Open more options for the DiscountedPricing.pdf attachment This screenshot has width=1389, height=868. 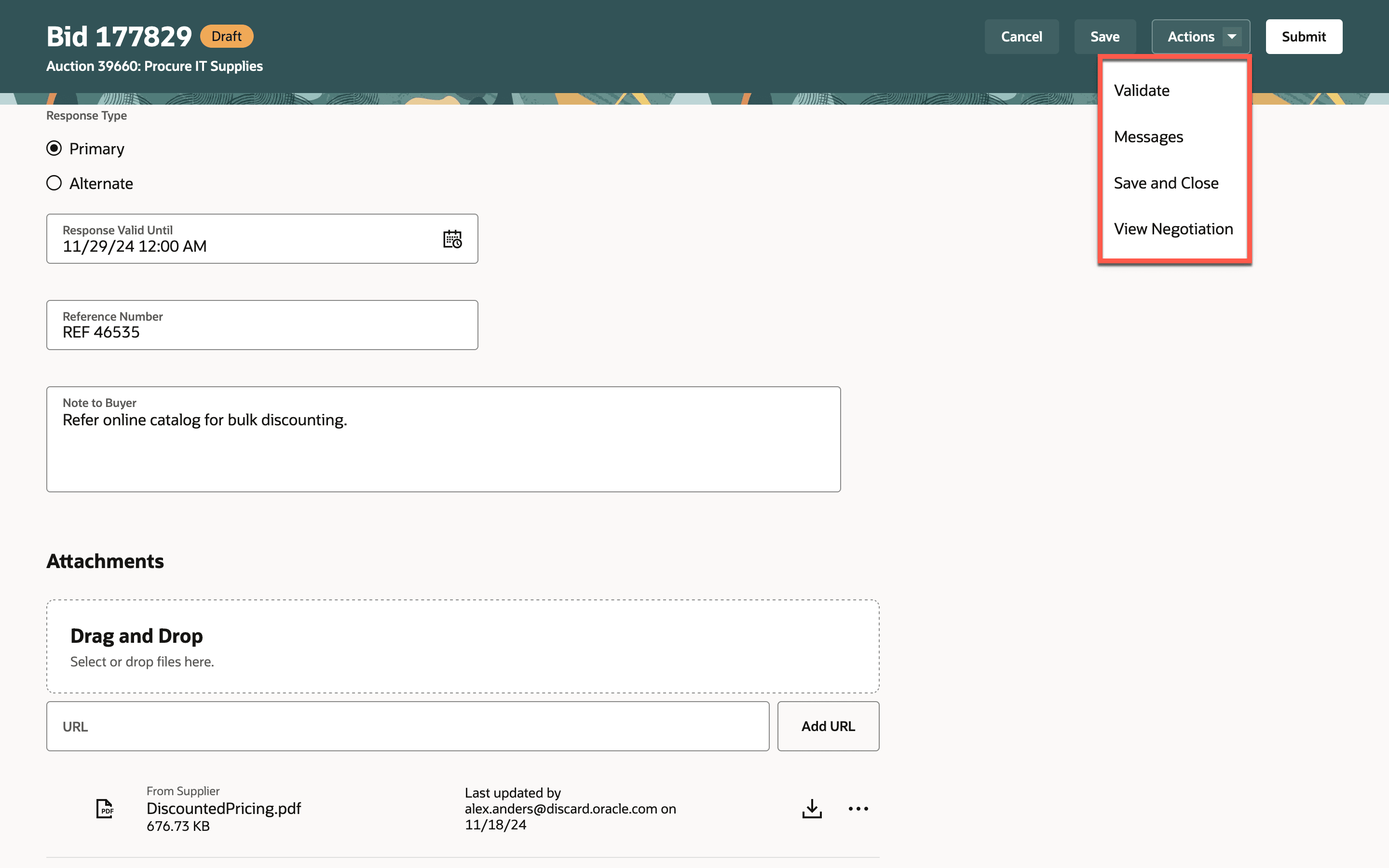pyautogui.click(x=858, y=808)
